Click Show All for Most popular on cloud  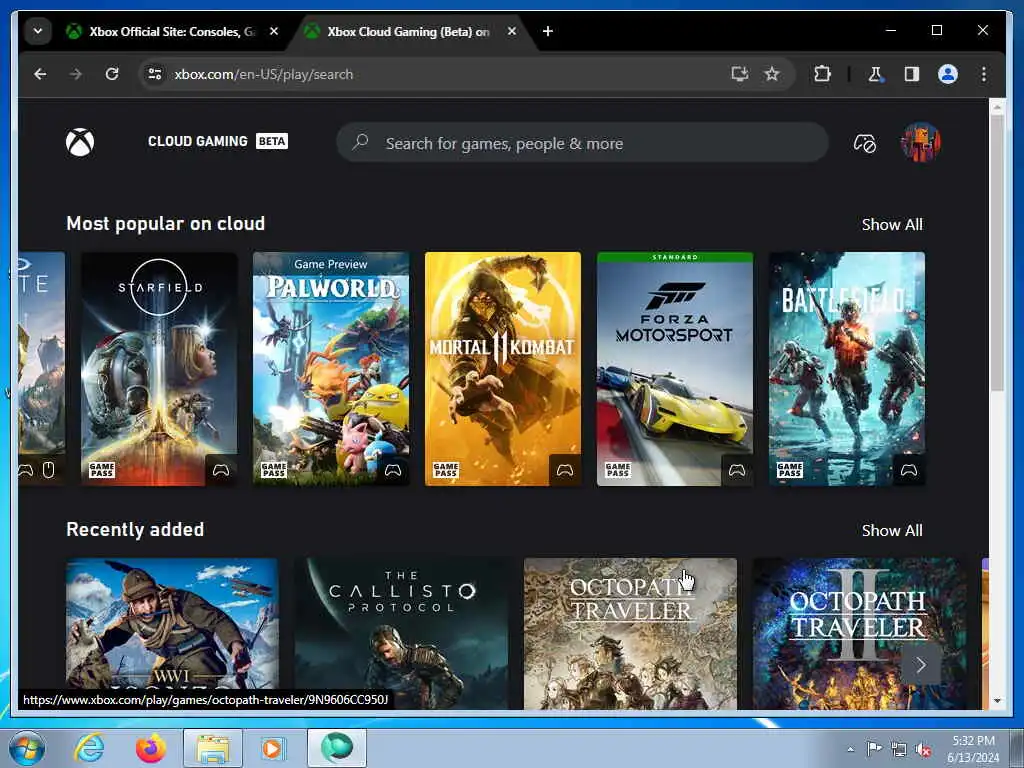(x=892, y=225)
